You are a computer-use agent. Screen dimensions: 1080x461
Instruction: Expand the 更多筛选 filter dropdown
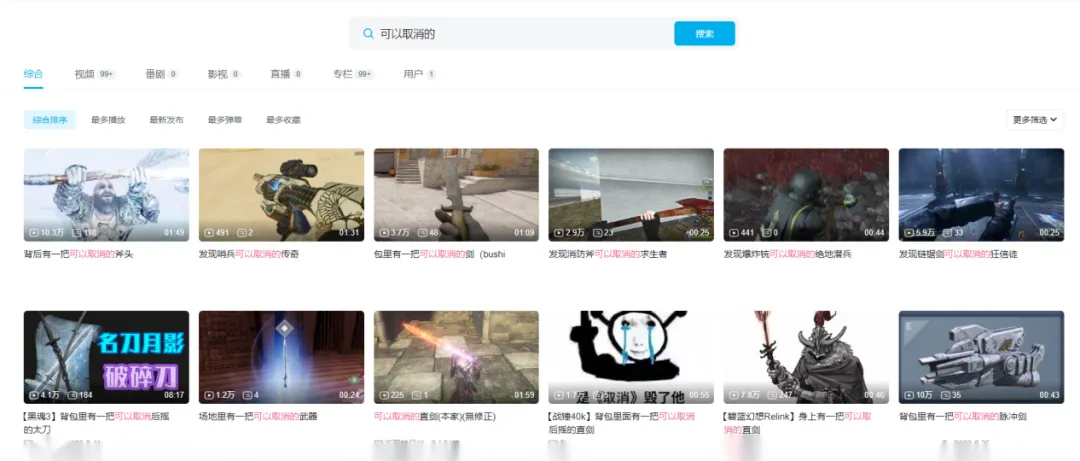pos(1035,120)
